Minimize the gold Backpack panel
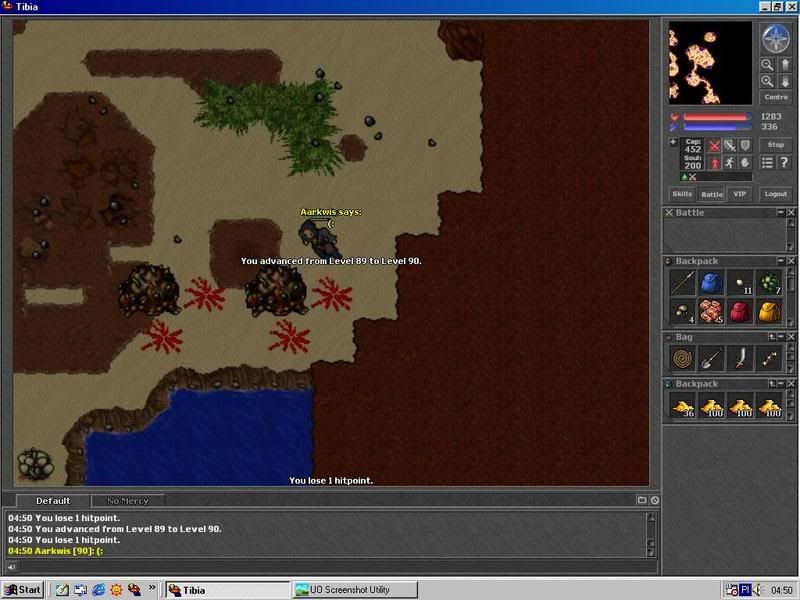Screen dimensions: 800x600 click(781, 383)
